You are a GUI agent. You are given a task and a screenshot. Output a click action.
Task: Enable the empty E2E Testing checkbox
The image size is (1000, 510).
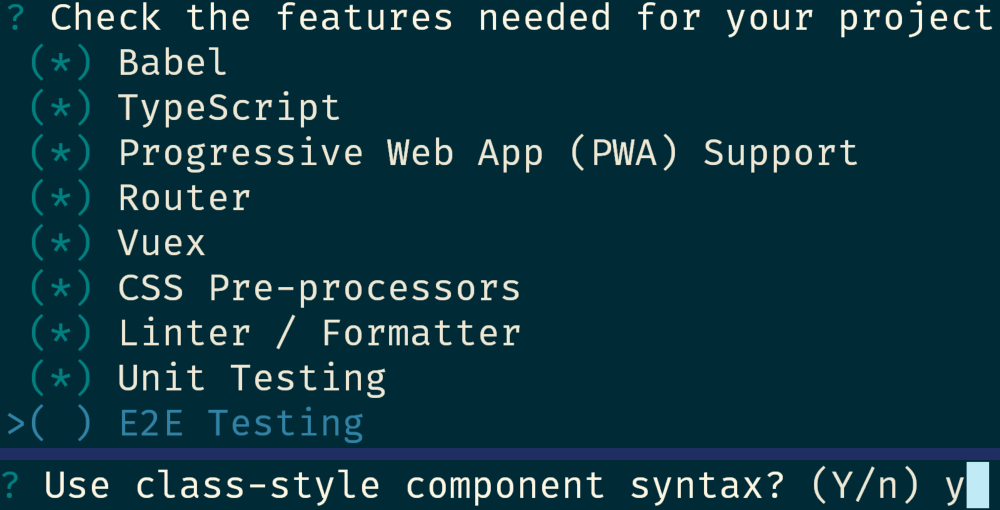click(61, 424)
